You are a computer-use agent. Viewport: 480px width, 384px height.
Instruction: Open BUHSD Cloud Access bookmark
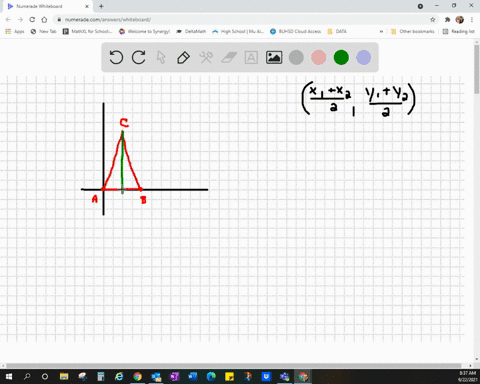pos(295,31)
